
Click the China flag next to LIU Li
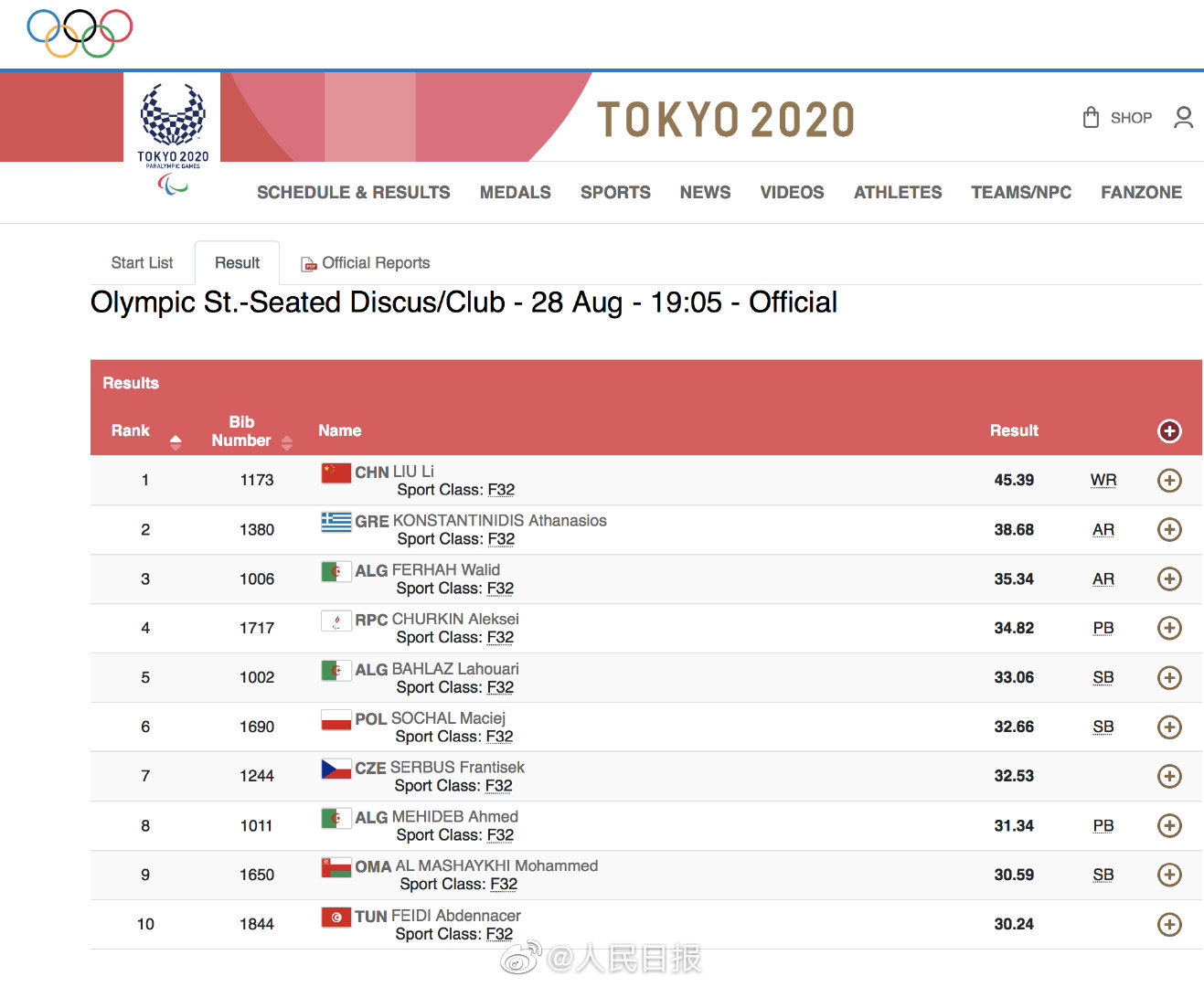(x=336, y=472)
